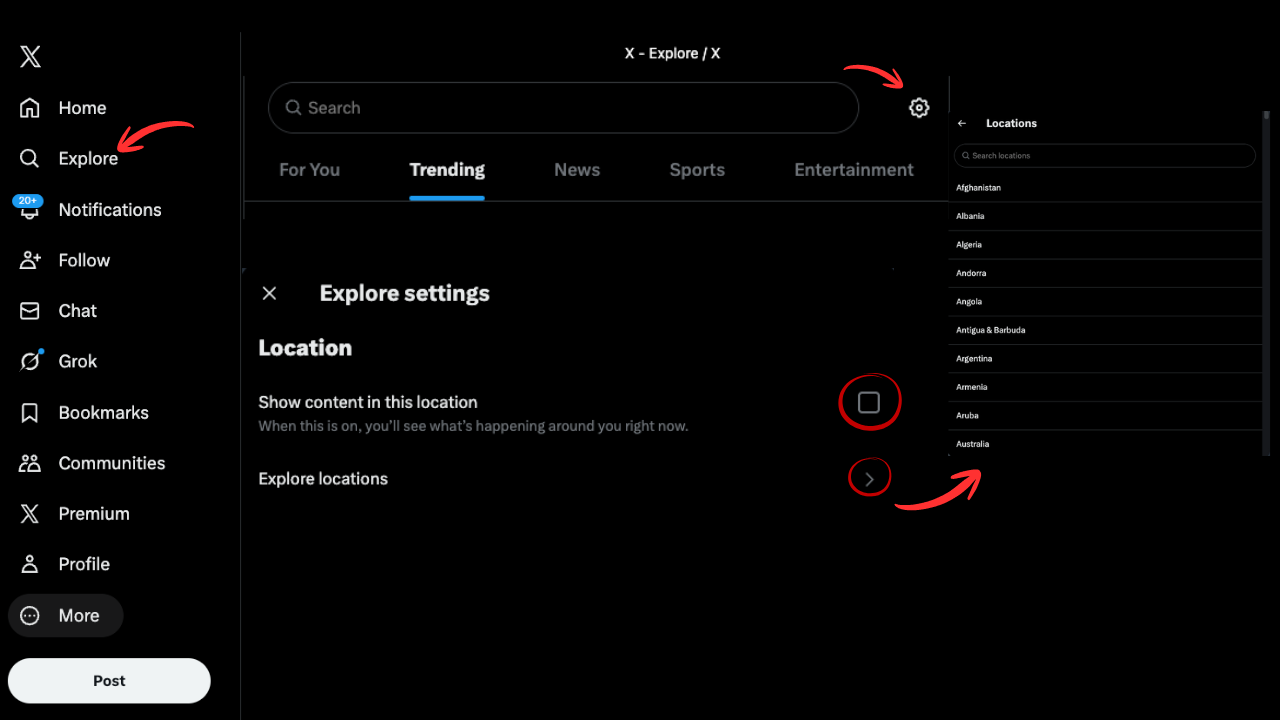Image resolution: width=1280 pixels, height=720 pixels.
Task: Toggle Show content in this location
Action: tap(869, 400)
